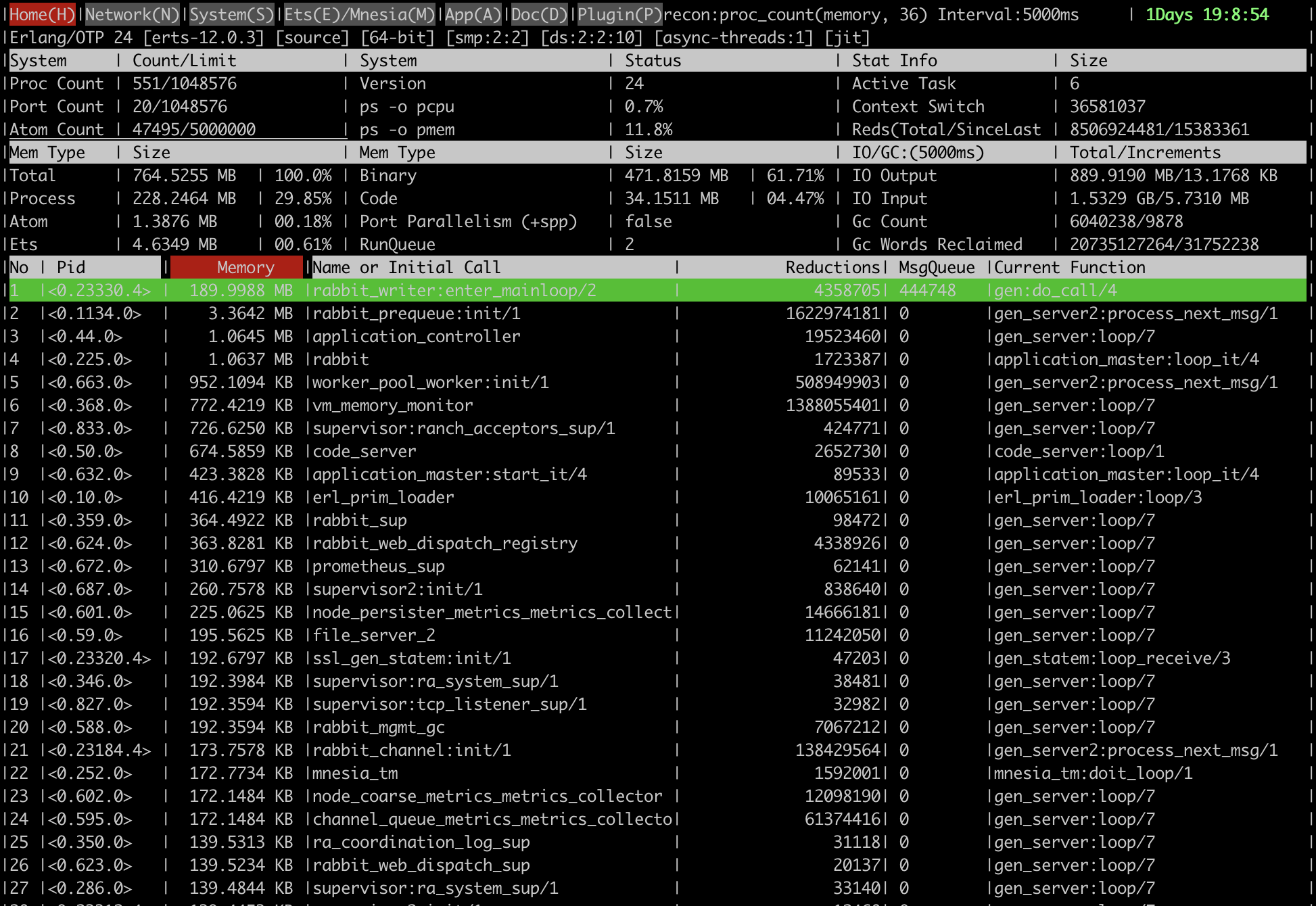Select the ra_coordination_log_sup row
The width and height of the screenshot is (1316, 906).
657,842
